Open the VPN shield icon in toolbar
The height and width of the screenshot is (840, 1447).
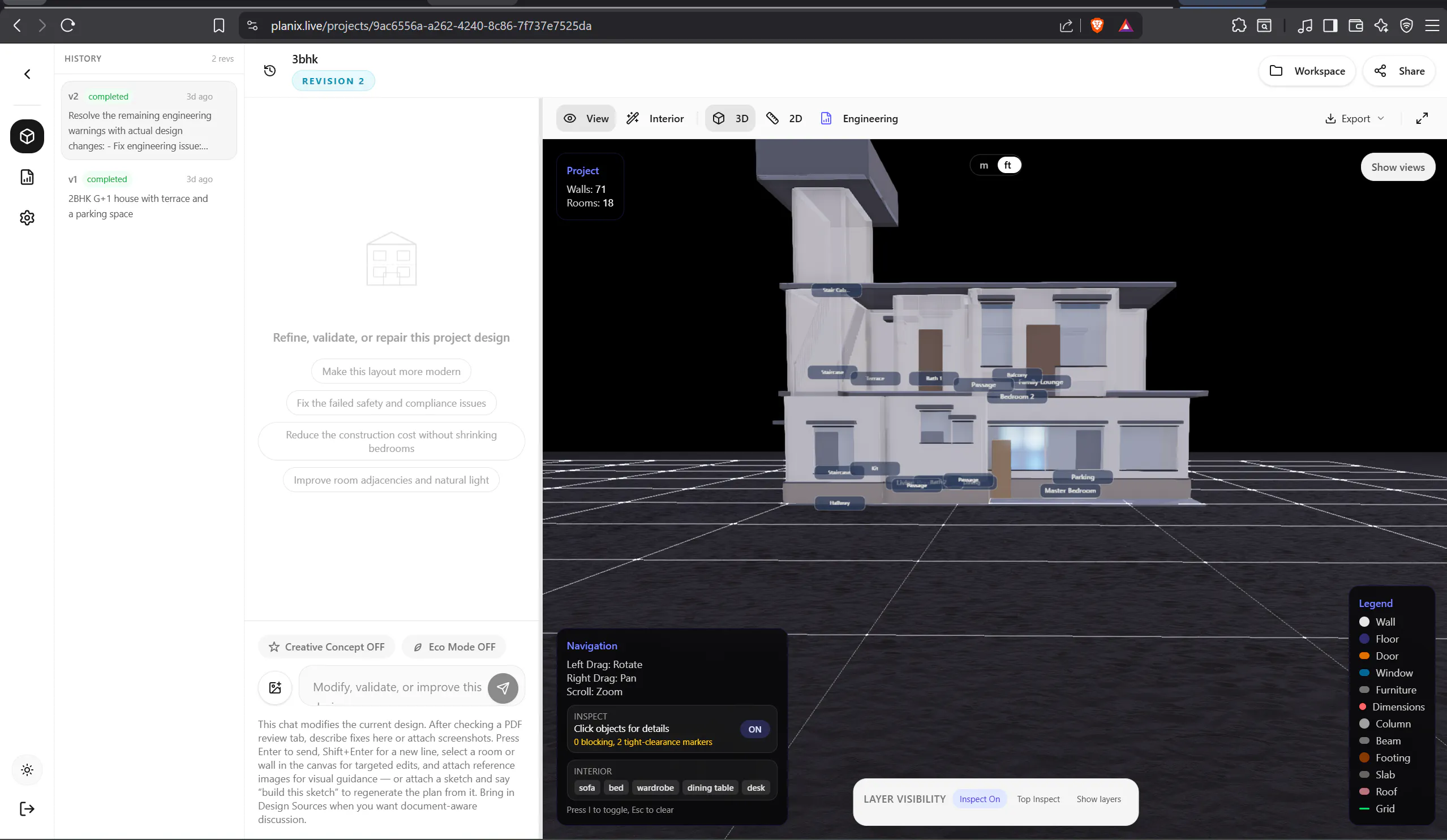pos(1406,25)
